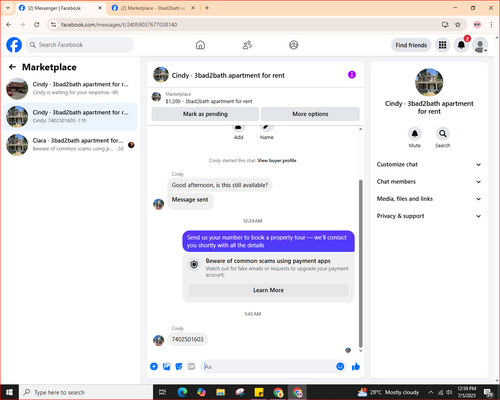Click the 7402501603 message bubble
500x400 pixels.
coord(187,339)
